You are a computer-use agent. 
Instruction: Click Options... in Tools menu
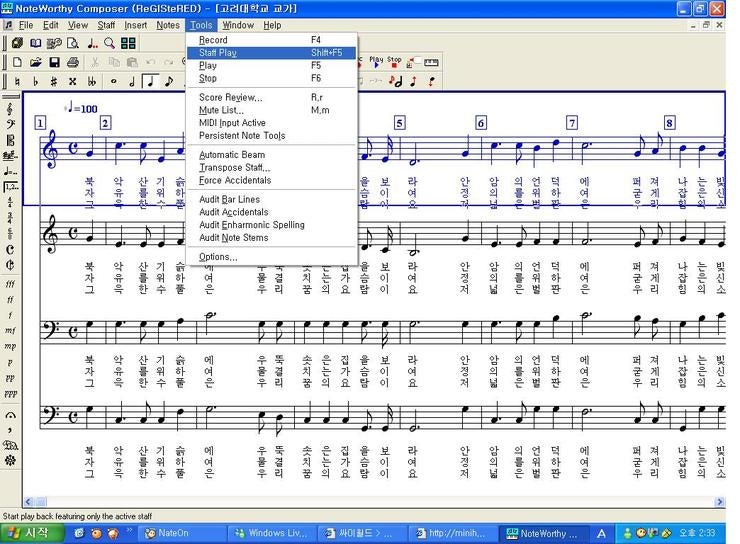pyautogui.click(x=271, y=257)
